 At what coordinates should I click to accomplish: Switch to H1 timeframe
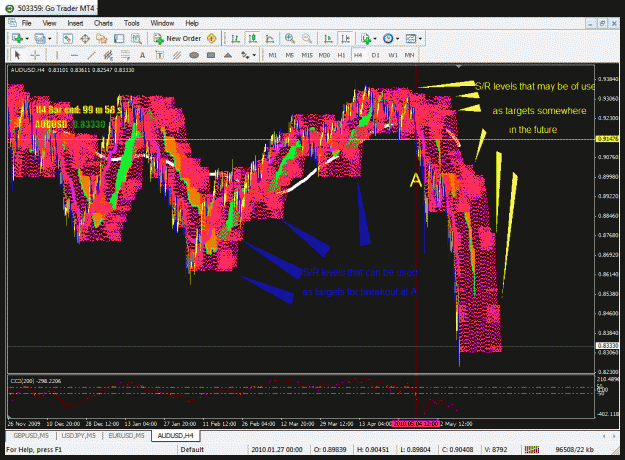pyautogui.click(x=341, y=55)
